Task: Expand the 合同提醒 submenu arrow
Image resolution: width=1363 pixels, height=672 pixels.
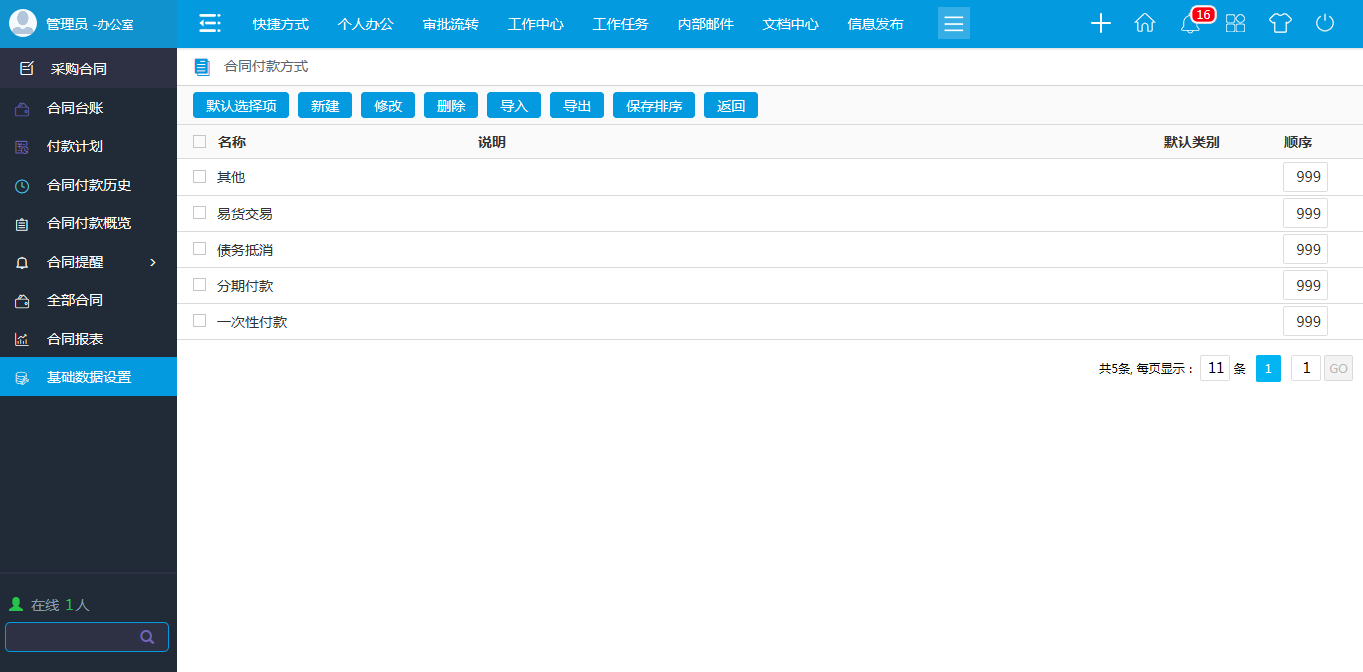Action: coord(153,262)
